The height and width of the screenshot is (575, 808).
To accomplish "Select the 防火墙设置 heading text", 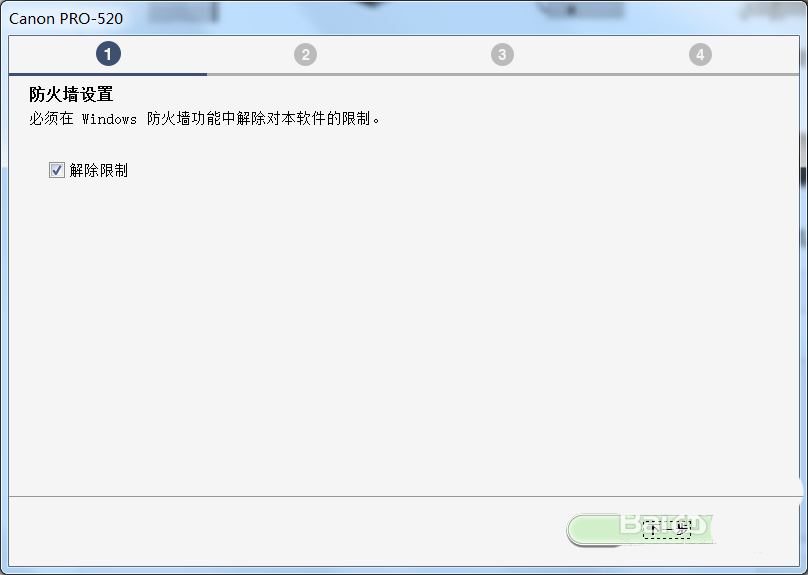I will coord(71,94).
